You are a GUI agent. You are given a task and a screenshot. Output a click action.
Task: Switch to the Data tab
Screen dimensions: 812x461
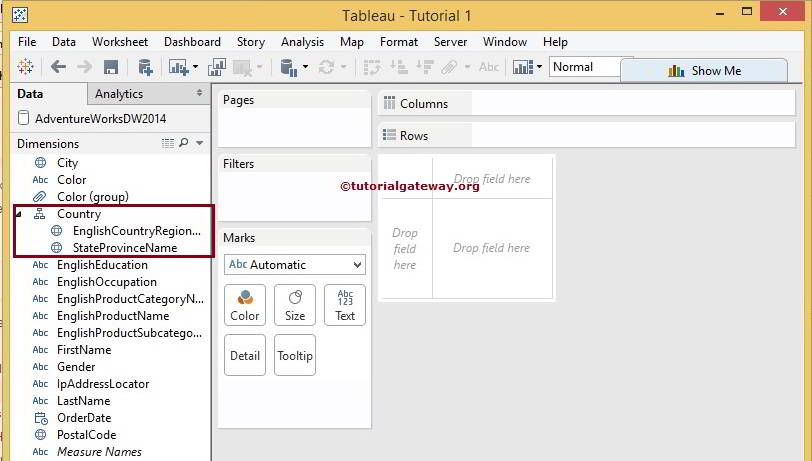(49, 94)
